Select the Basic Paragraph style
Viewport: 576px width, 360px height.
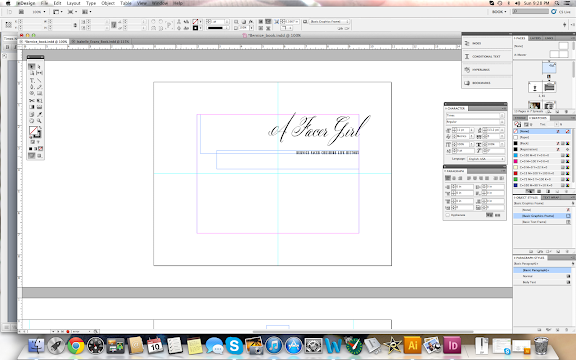(542, 270)
